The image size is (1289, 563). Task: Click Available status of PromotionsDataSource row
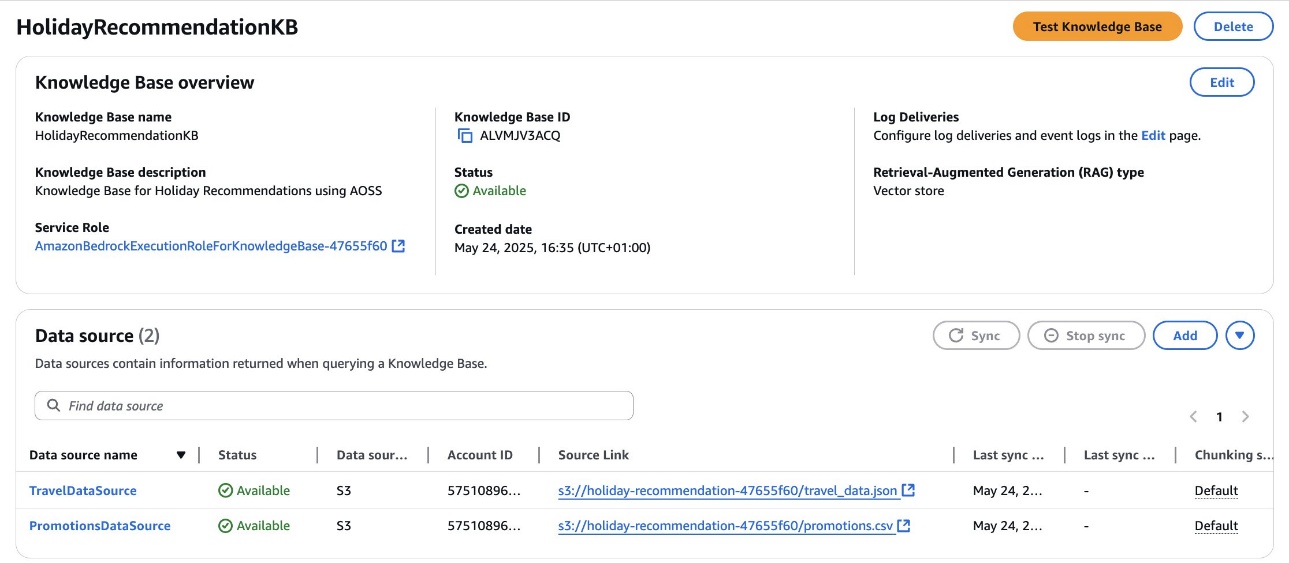[254, 526]
